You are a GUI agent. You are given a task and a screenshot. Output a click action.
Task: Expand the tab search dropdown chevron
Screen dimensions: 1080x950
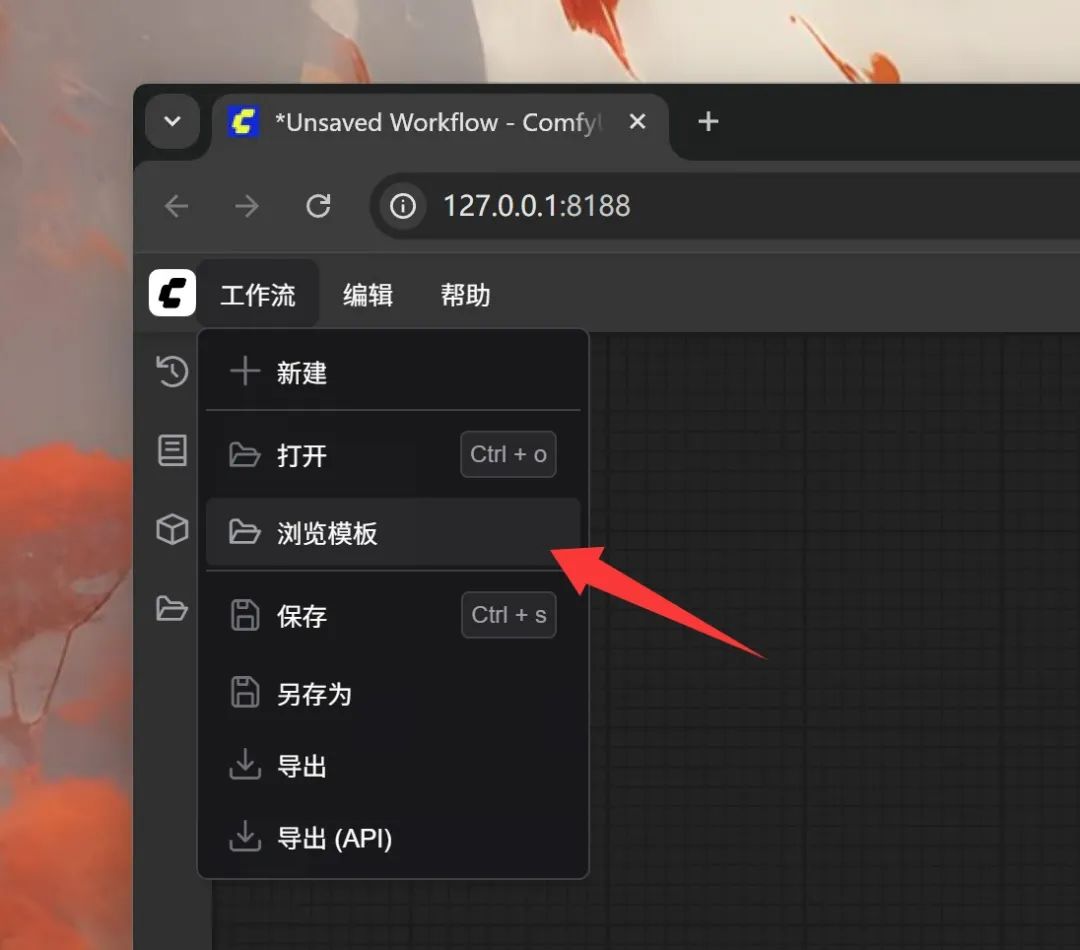coord(172,122)
